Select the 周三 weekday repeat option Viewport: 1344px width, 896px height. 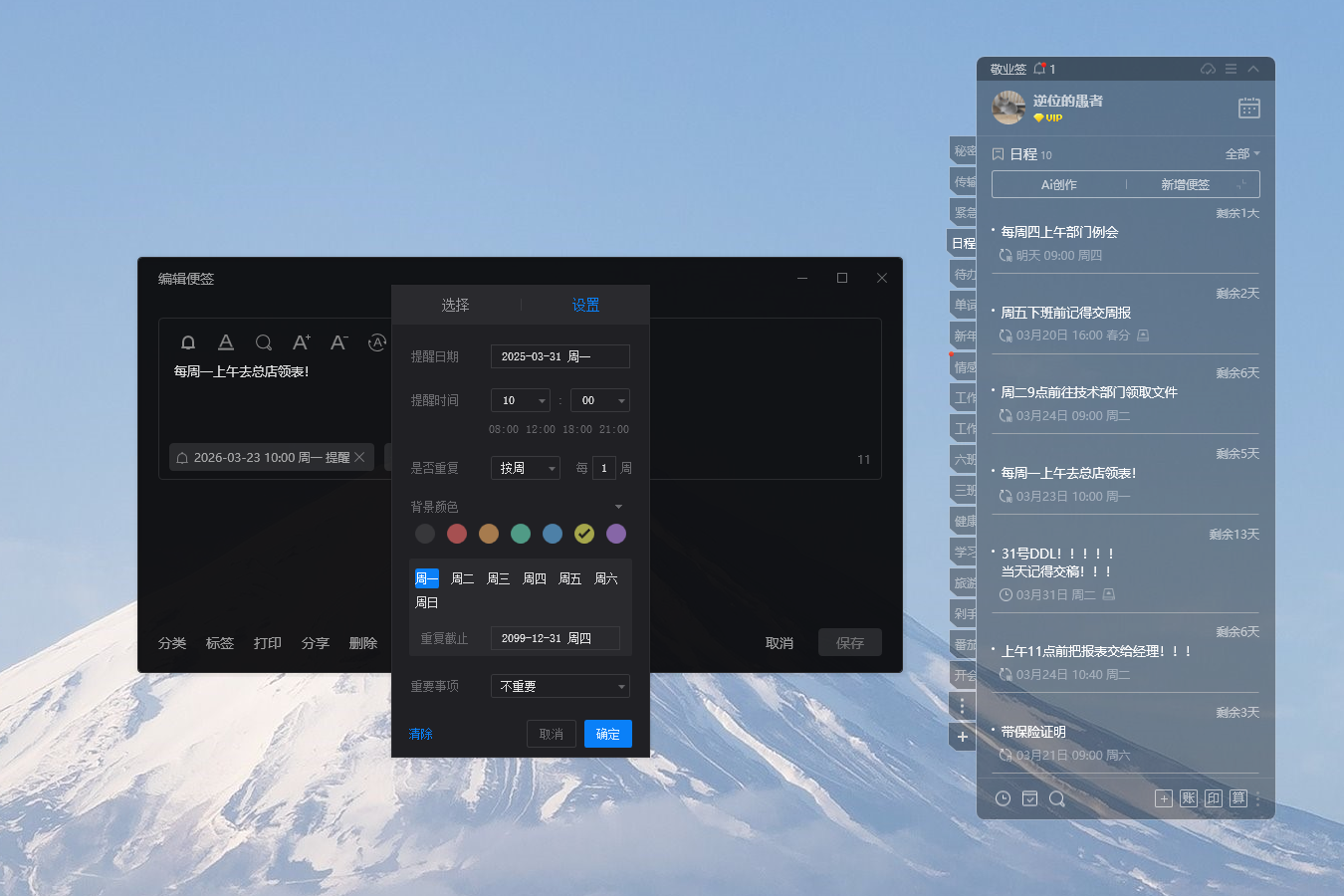pos(498,577)
